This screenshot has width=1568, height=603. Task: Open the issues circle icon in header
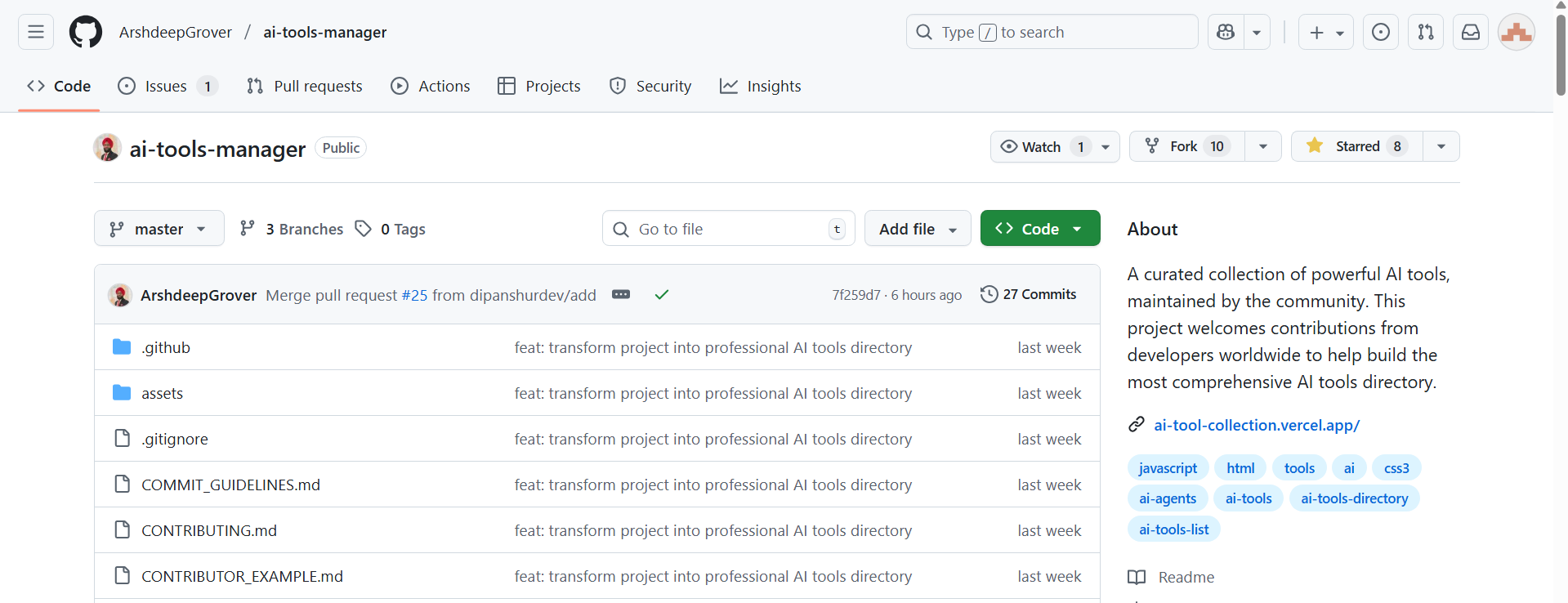pos(1381,32)
